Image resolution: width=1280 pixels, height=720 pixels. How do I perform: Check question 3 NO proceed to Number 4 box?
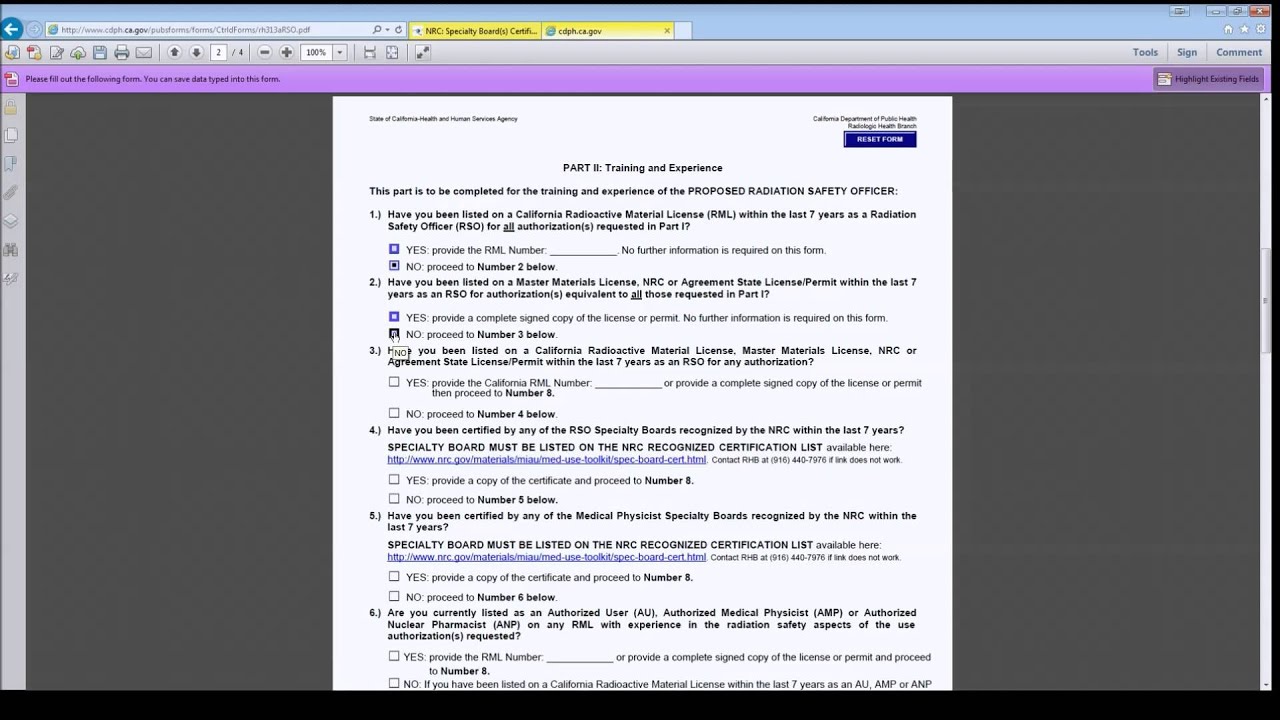click(x=394, y=413)
